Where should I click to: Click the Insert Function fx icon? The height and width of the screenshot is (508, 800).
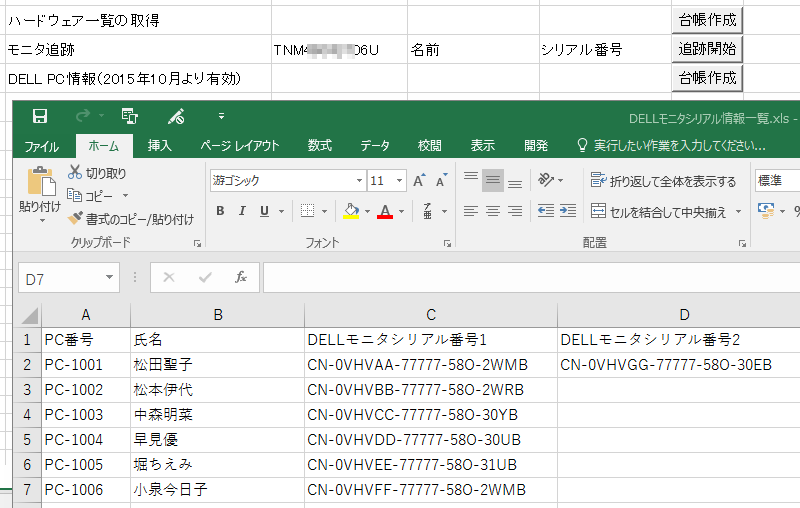point(241,277)
